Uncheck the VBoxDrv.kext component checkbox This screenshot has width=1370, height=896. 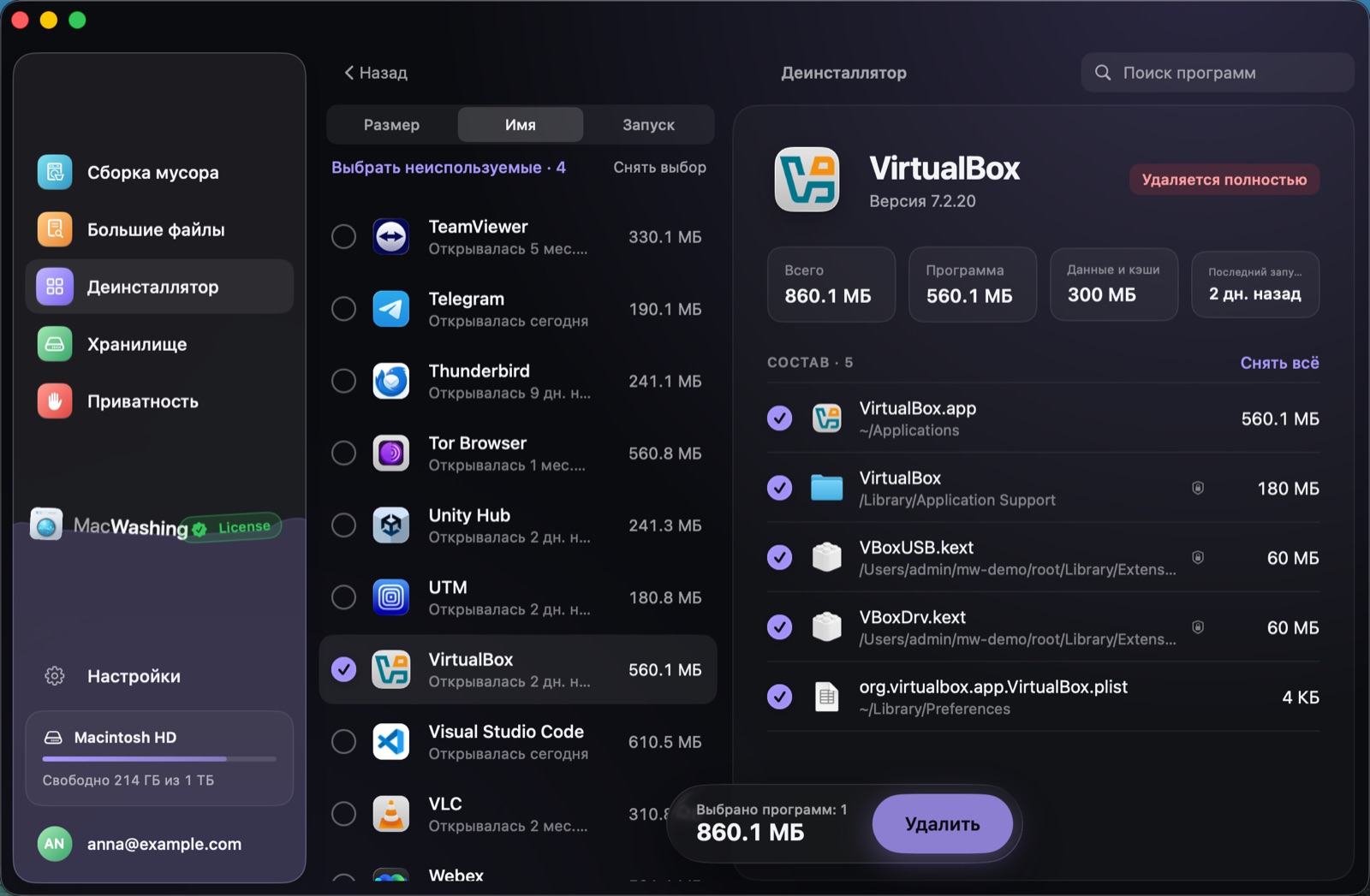pos(779,627)
